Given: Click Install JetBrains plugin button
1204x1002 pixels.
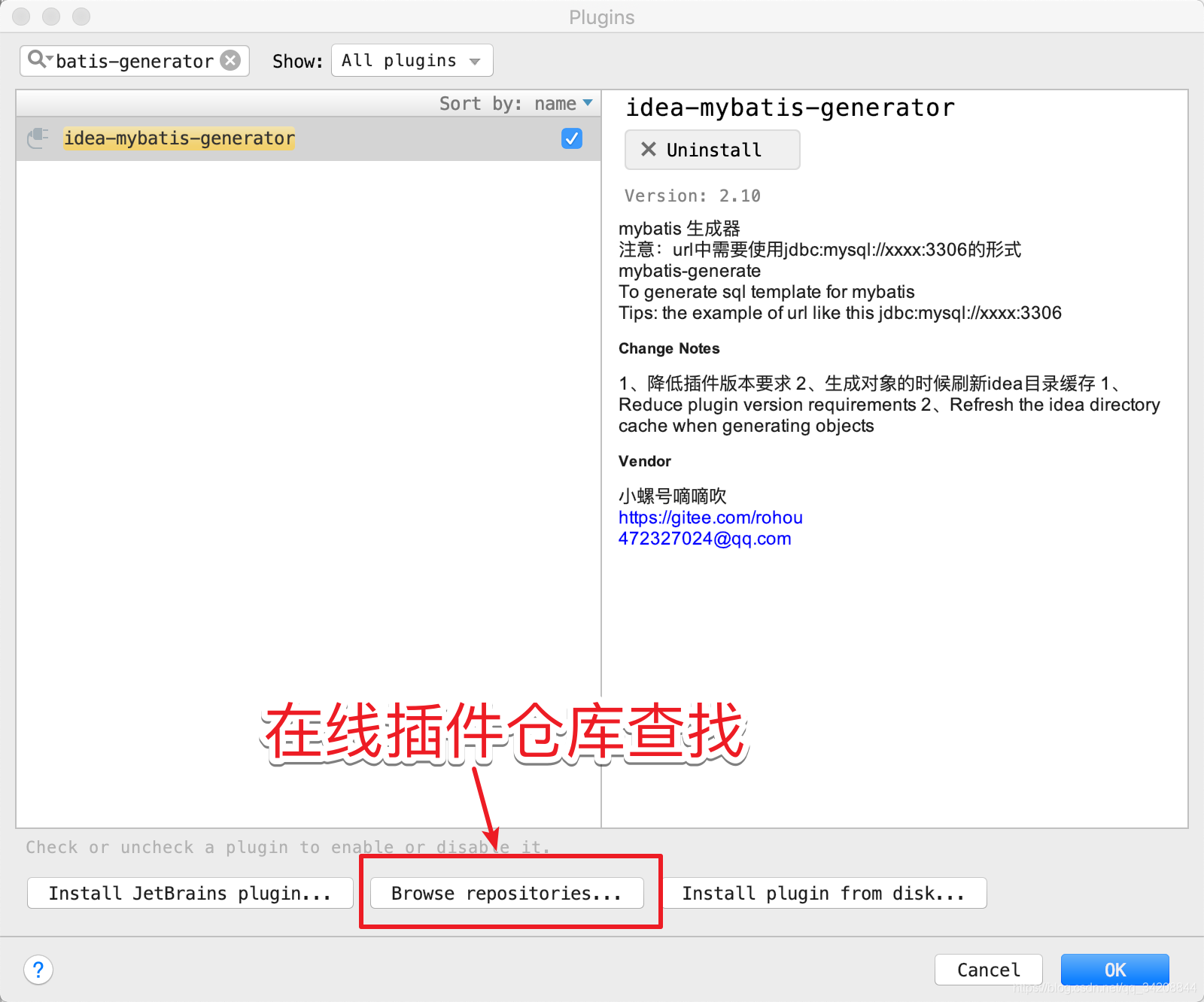Looking at the screenshot, I should [190, 893].
